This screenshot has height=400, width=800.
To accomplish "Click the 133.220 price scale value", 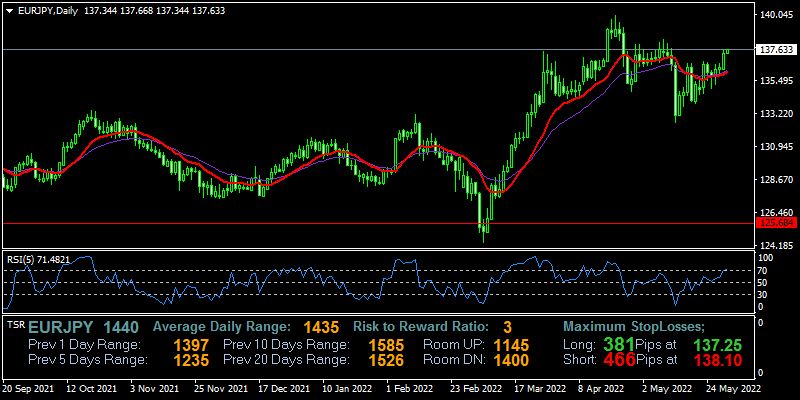I will (777, 114).
